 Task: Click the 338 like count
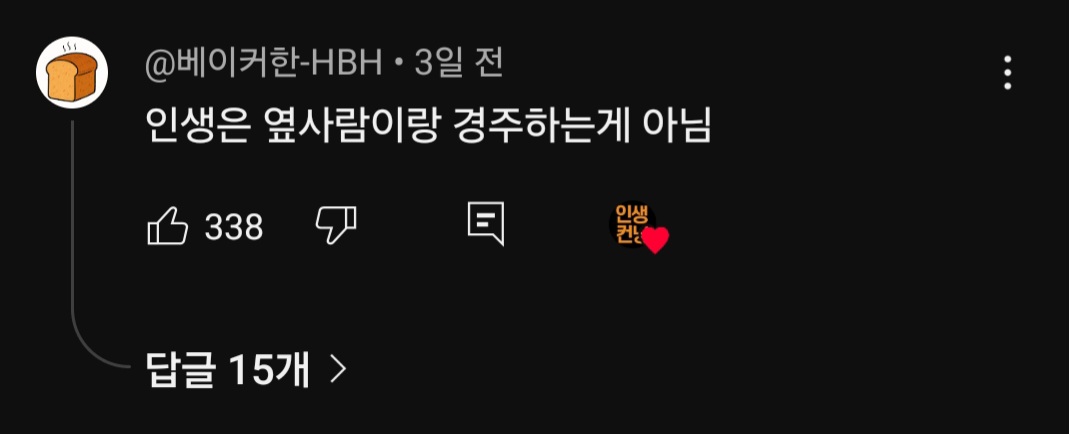[x=234, y=227]
